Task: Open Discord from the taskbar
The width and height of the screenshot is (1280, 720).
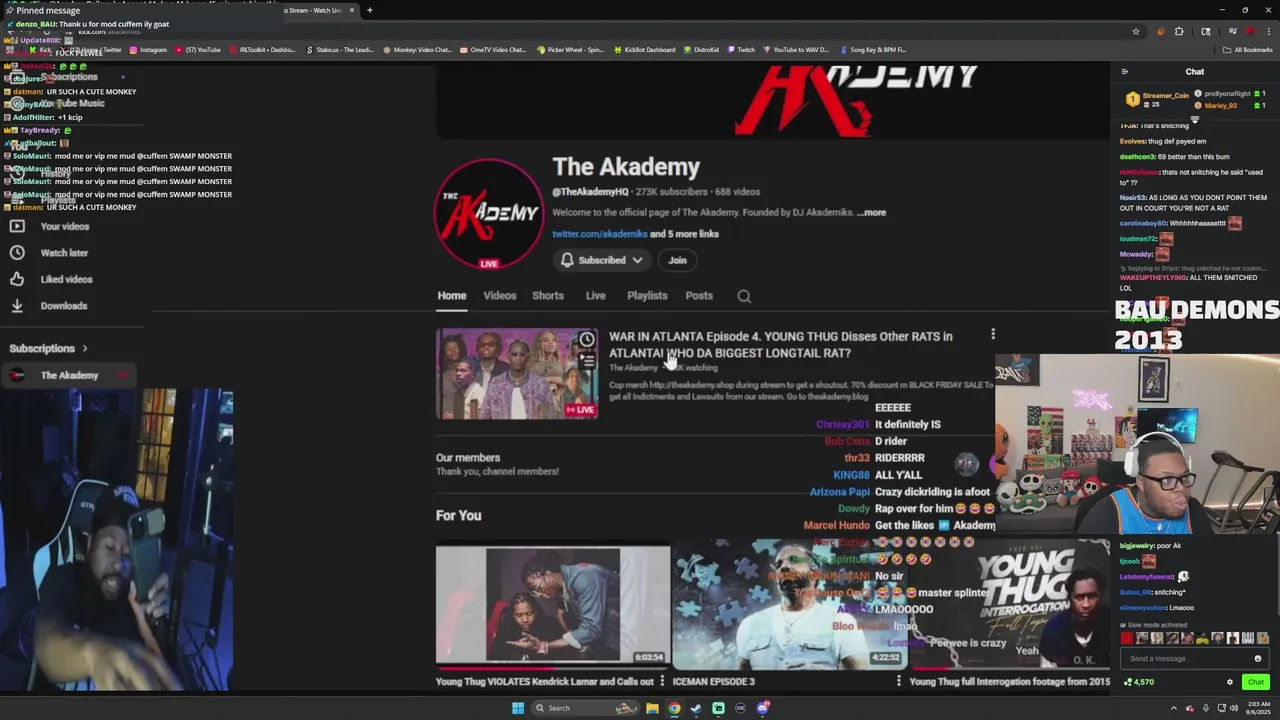Action: [x=762, y=708]
